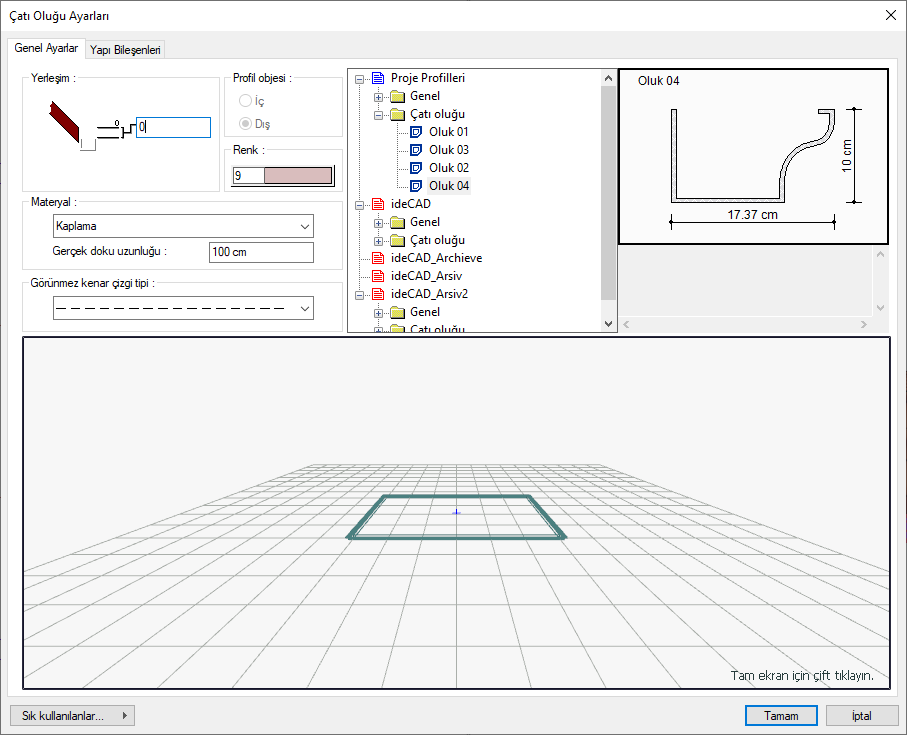Open the Sık kullanılanlar menu button
The width and height of the screenshot is (907, 735).
pyautogui.click(x=71, y=716)
